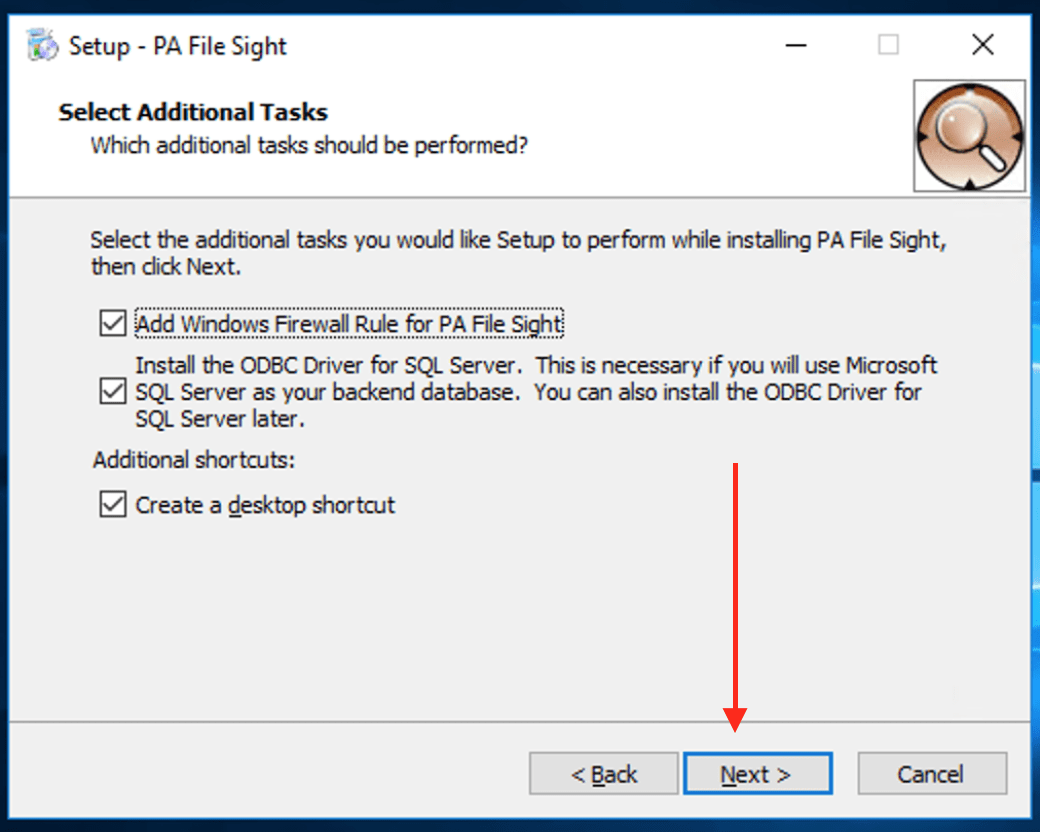Click the 'Select Additional Tasks' heading
The width and height of the screenshot is (1040, 832).
[x=193, y=112]
